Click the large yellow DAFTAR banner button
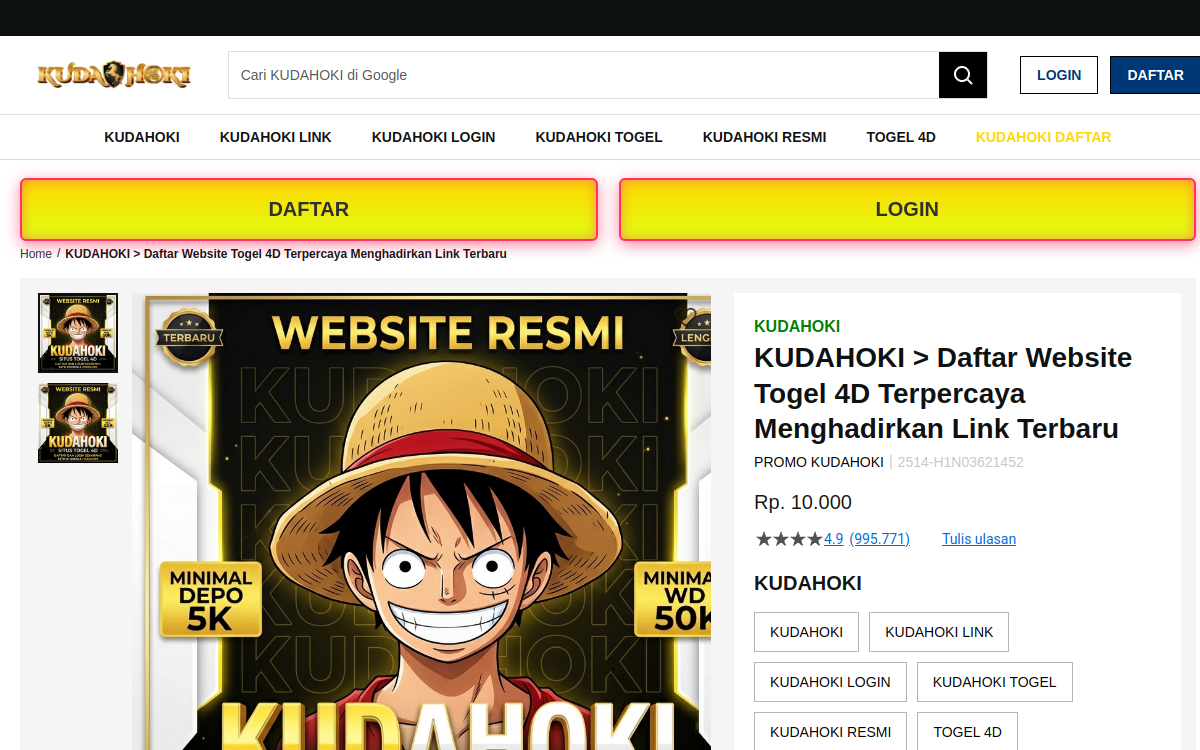Viewport: 1200px width, 750px height. 309,209
